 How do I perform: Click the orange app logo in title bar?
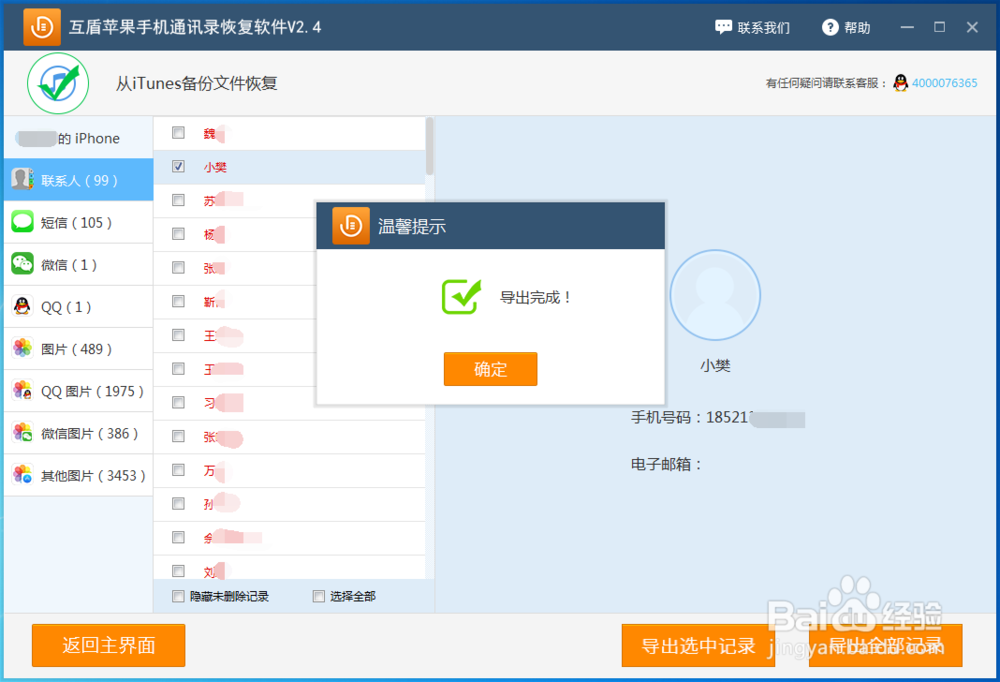pos(42,27)
